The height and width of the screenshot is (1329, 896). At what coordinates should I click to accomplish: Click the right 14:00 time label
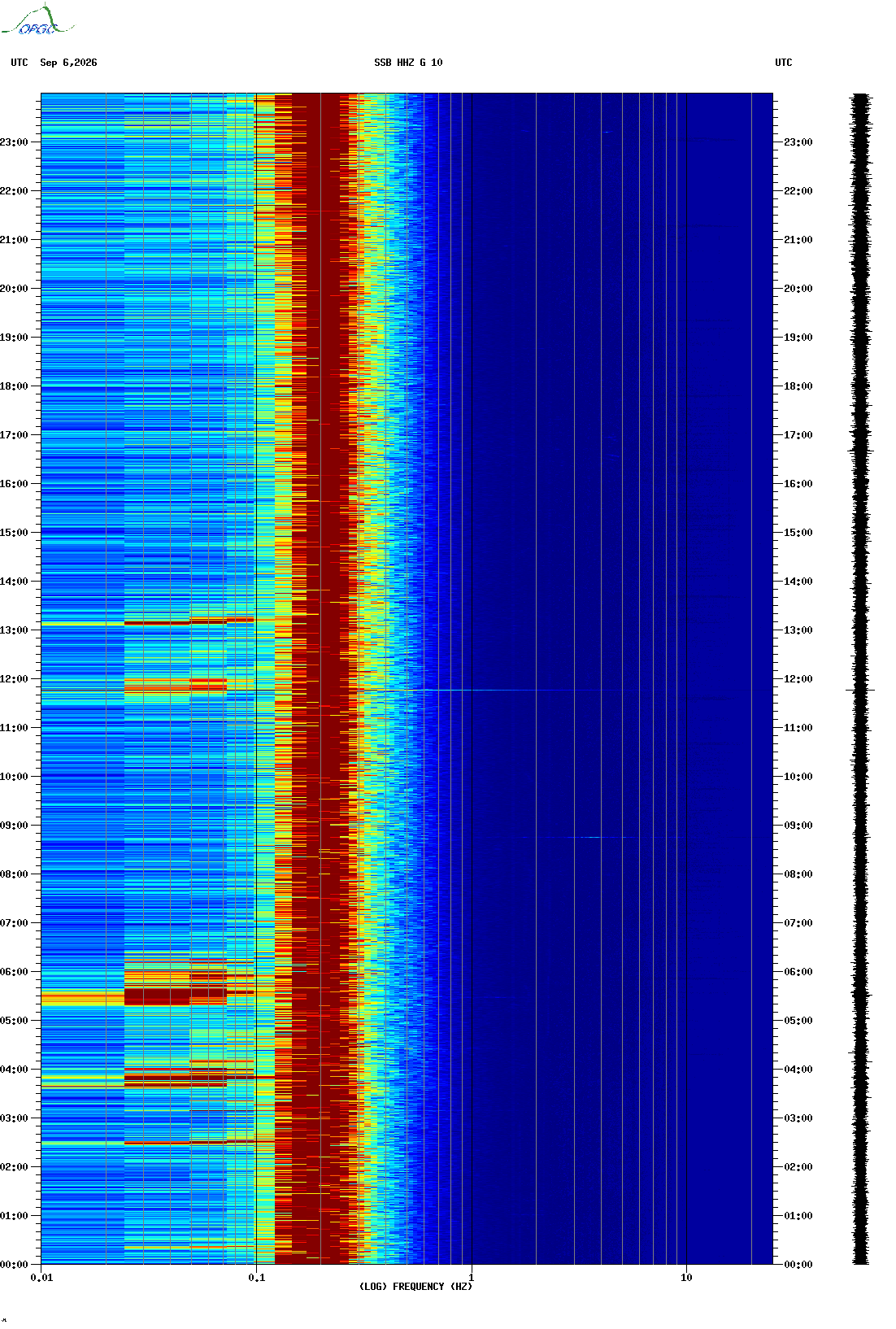pos(798,582)
